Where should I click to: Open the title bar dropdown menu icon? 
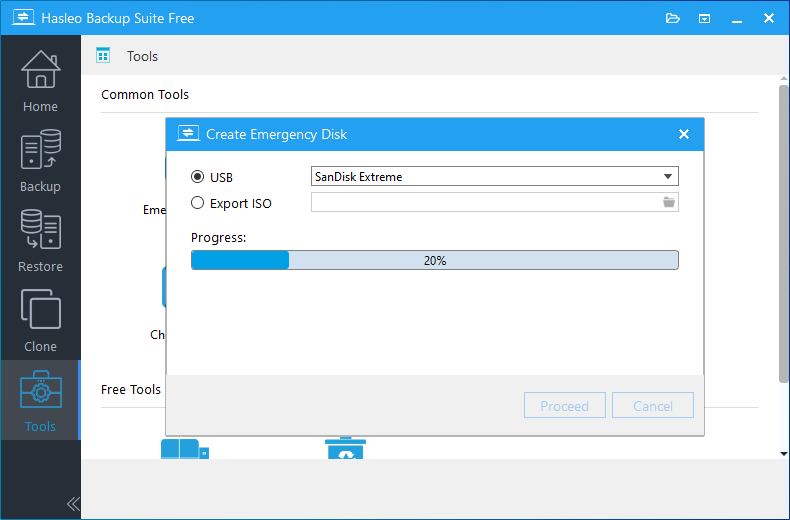(704, 18)
